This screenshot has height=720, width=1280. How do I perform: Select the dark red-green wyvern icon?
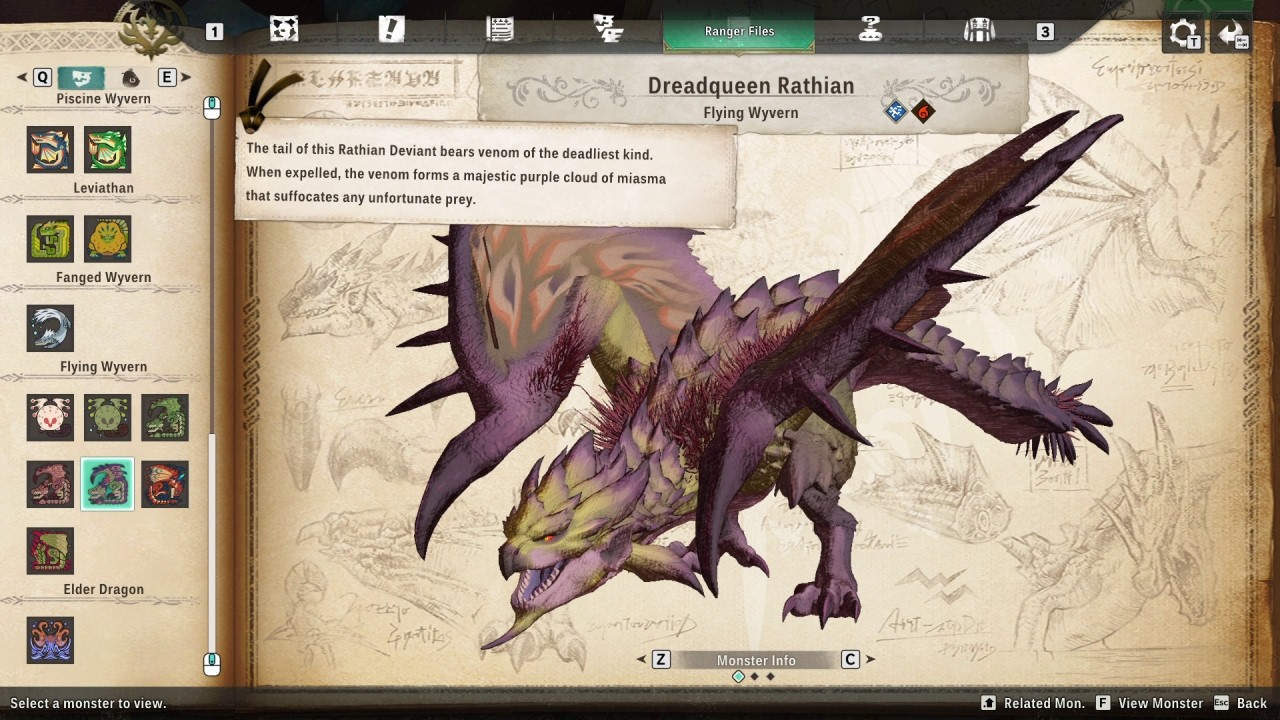point(50,551)
